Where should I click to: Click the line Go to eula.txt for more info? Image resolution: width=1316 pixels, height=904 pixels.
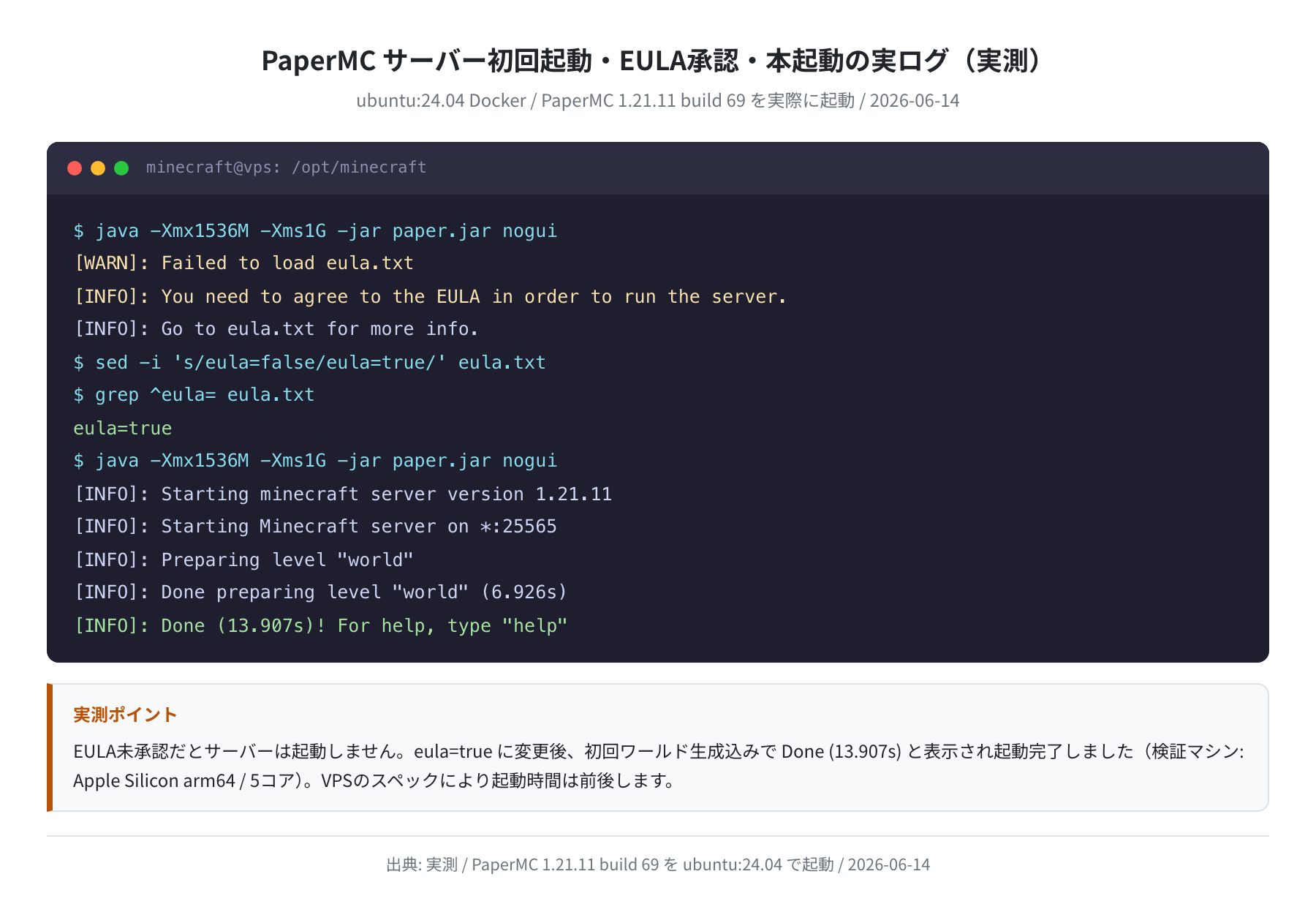click(276, 329)
